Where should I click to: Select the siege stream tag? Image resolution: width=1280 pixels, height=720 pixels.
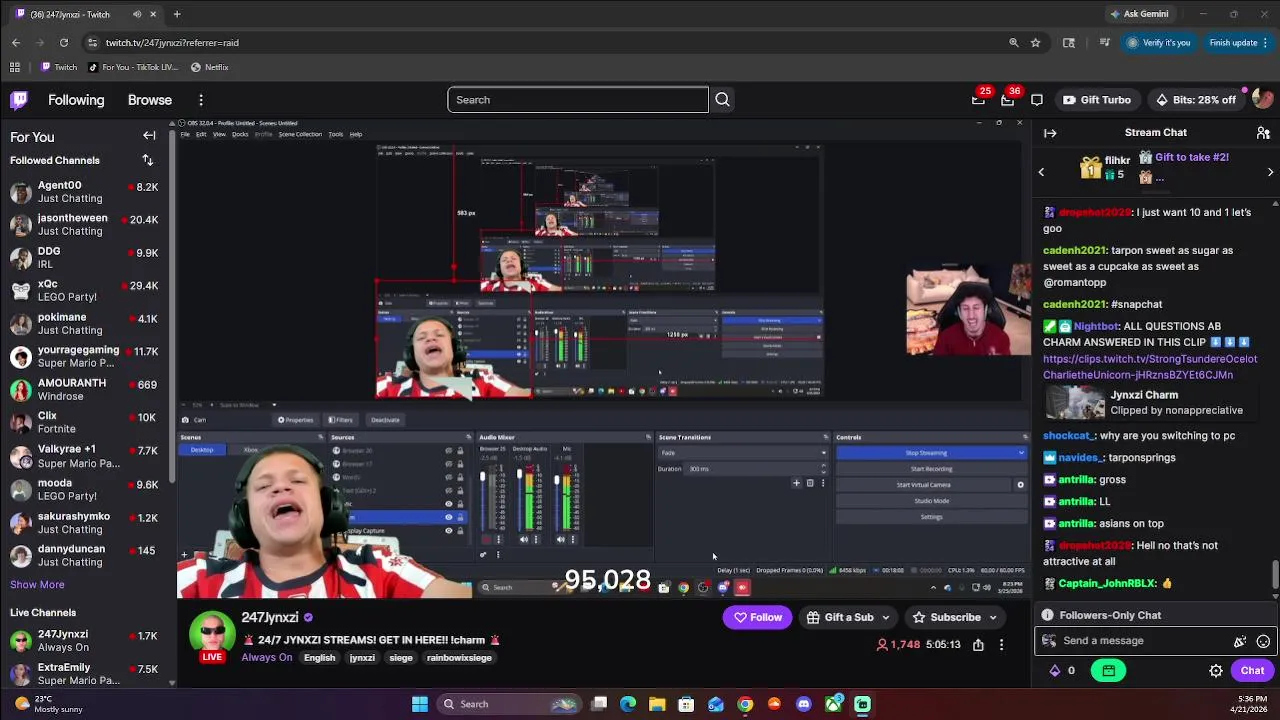400,658
